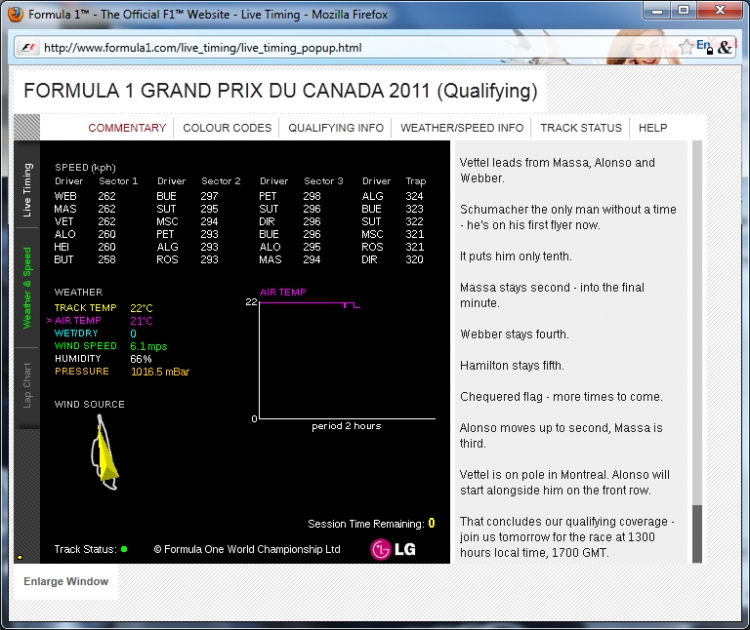The image size is (750, 630).
Task: Click the Sector 2 column header
Action: pyautogui.click(x=221, y=181)
